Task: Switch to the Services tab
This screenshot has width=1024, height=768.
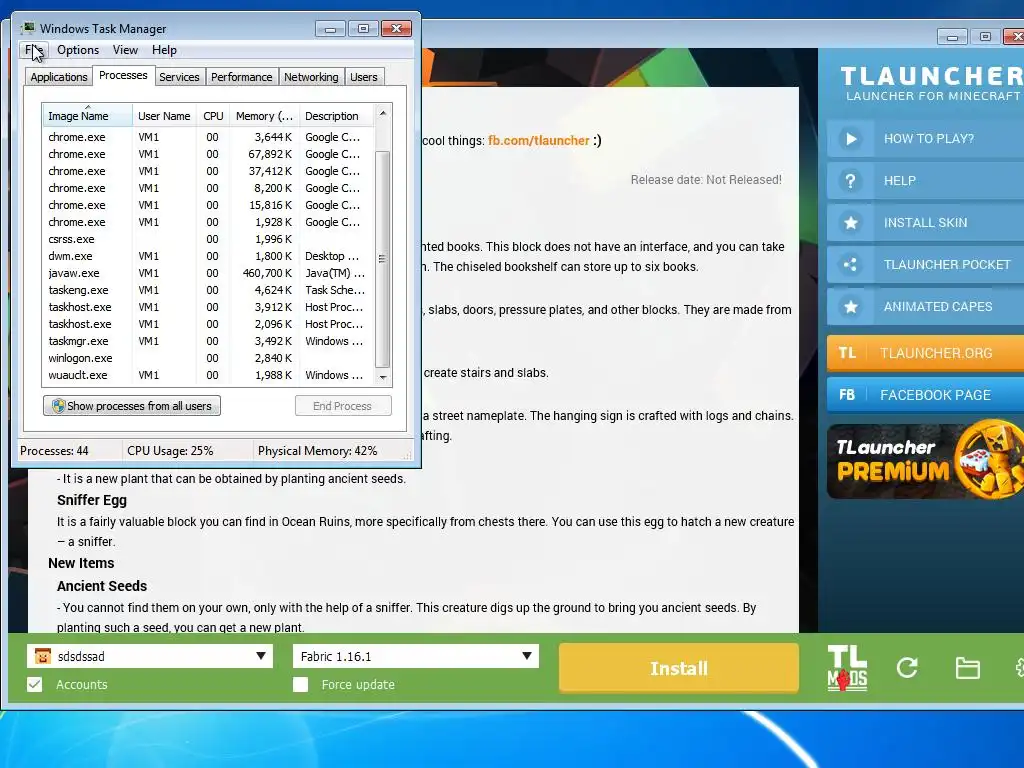Action: point(179,77)
